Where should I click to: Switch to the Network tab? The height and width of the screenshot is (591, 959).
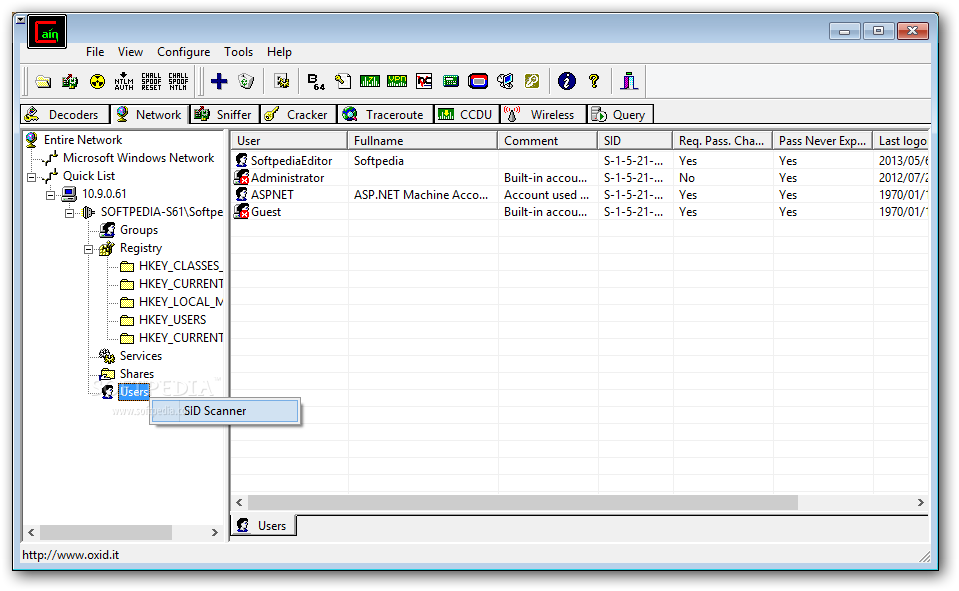(x=149, y=114)
